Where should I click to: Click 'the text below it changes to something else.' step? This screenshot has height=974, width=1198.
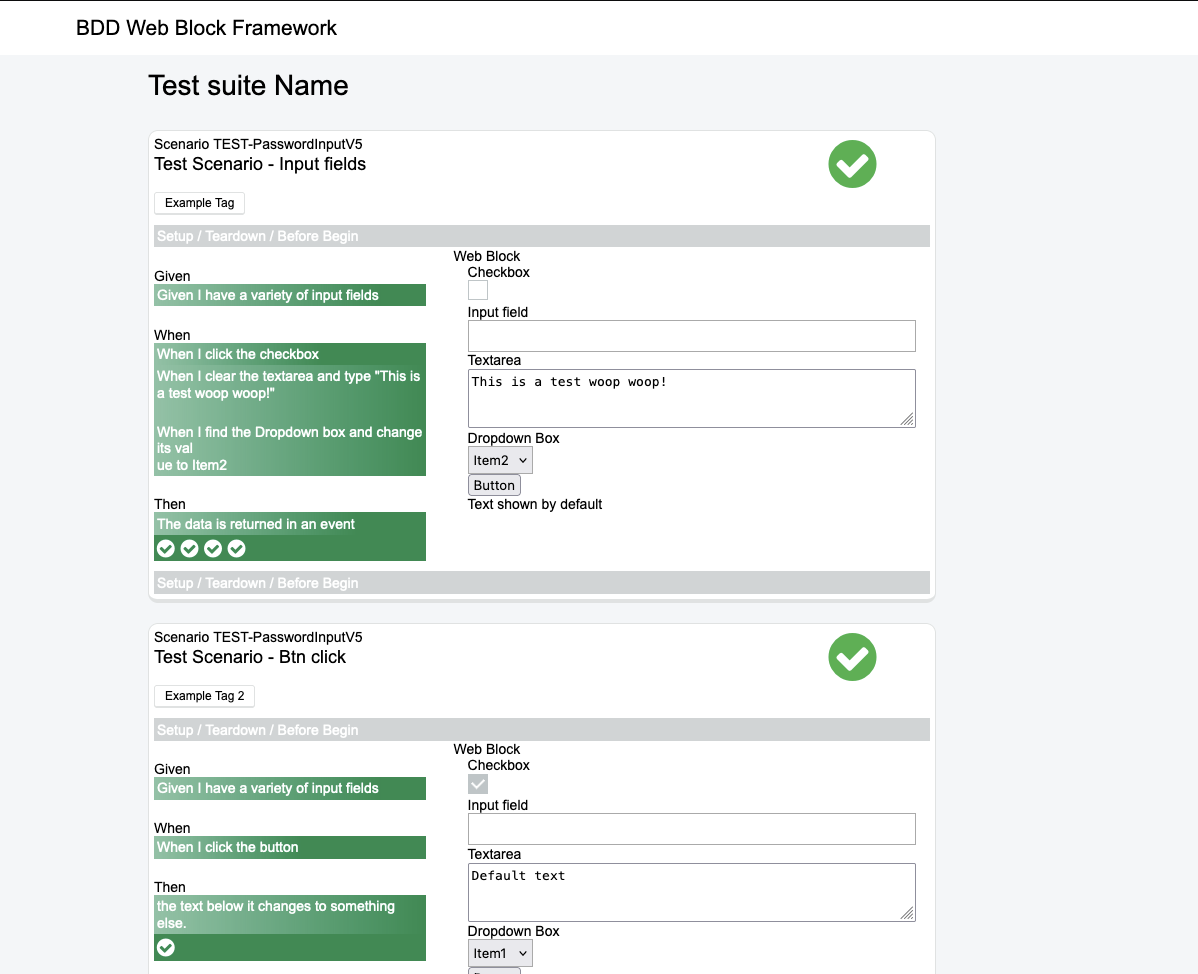(290, 914)
